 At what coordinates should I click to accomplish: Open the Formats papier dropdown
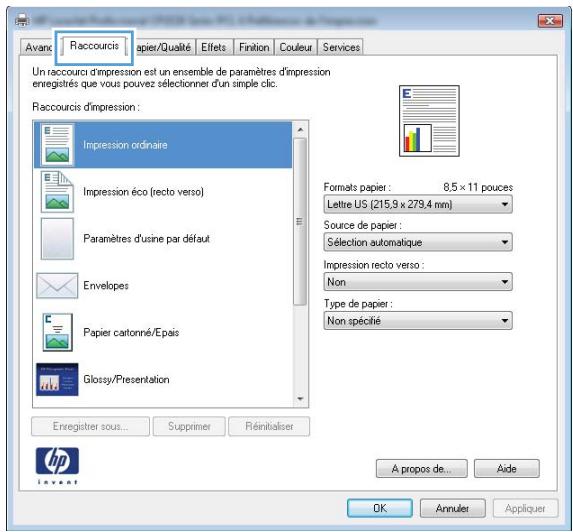[418, 204]
